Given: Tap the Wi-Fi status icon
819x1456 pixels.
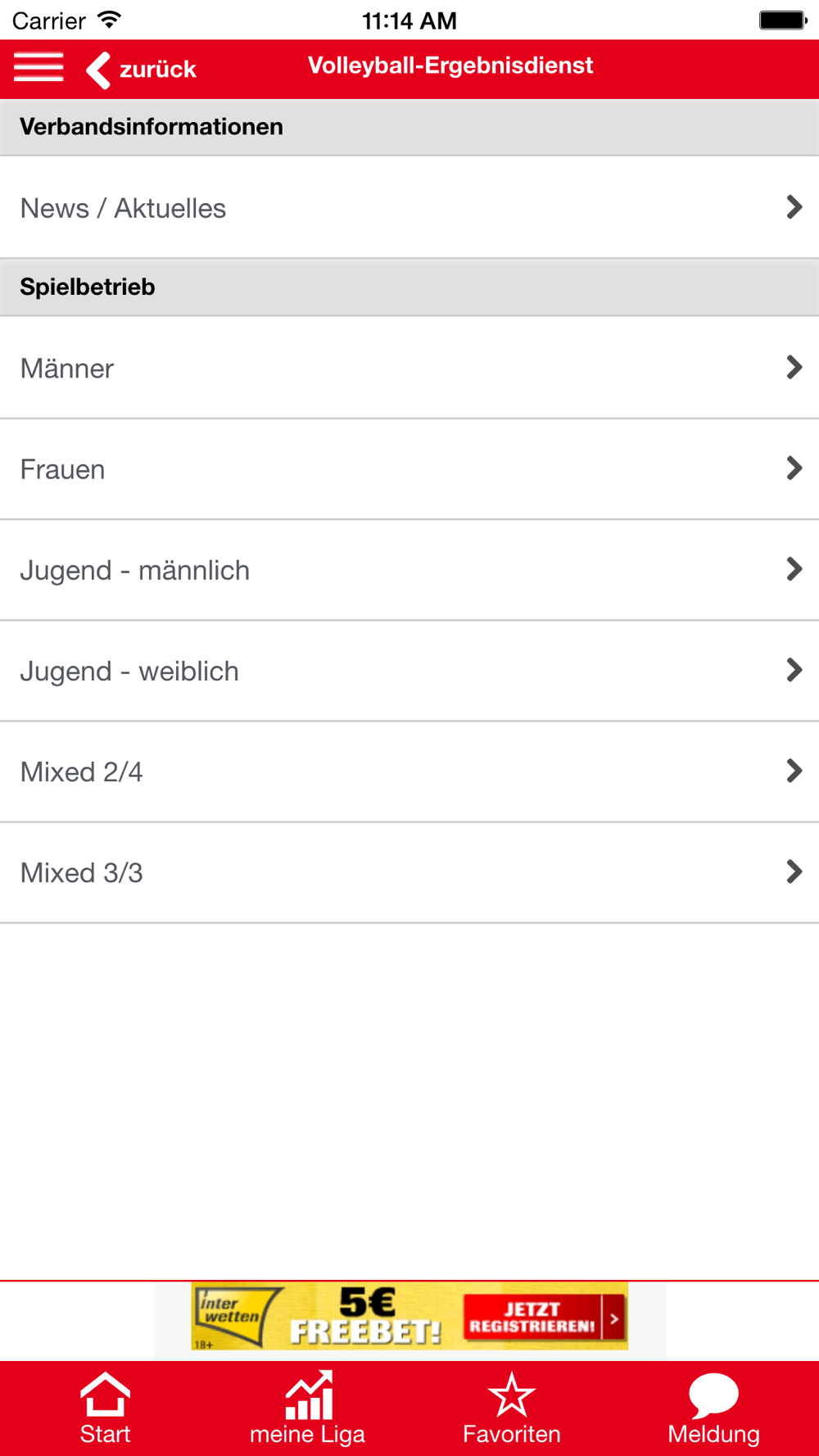Looking at the screenshot, I should [109, 20].
